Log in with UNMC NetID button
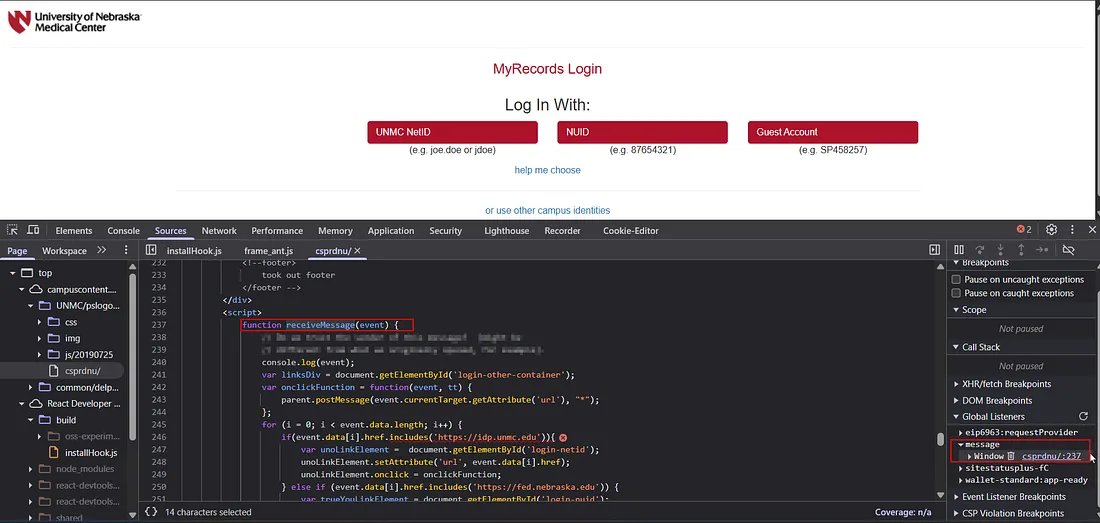The image size is (1100, 523). pos(452,132)
